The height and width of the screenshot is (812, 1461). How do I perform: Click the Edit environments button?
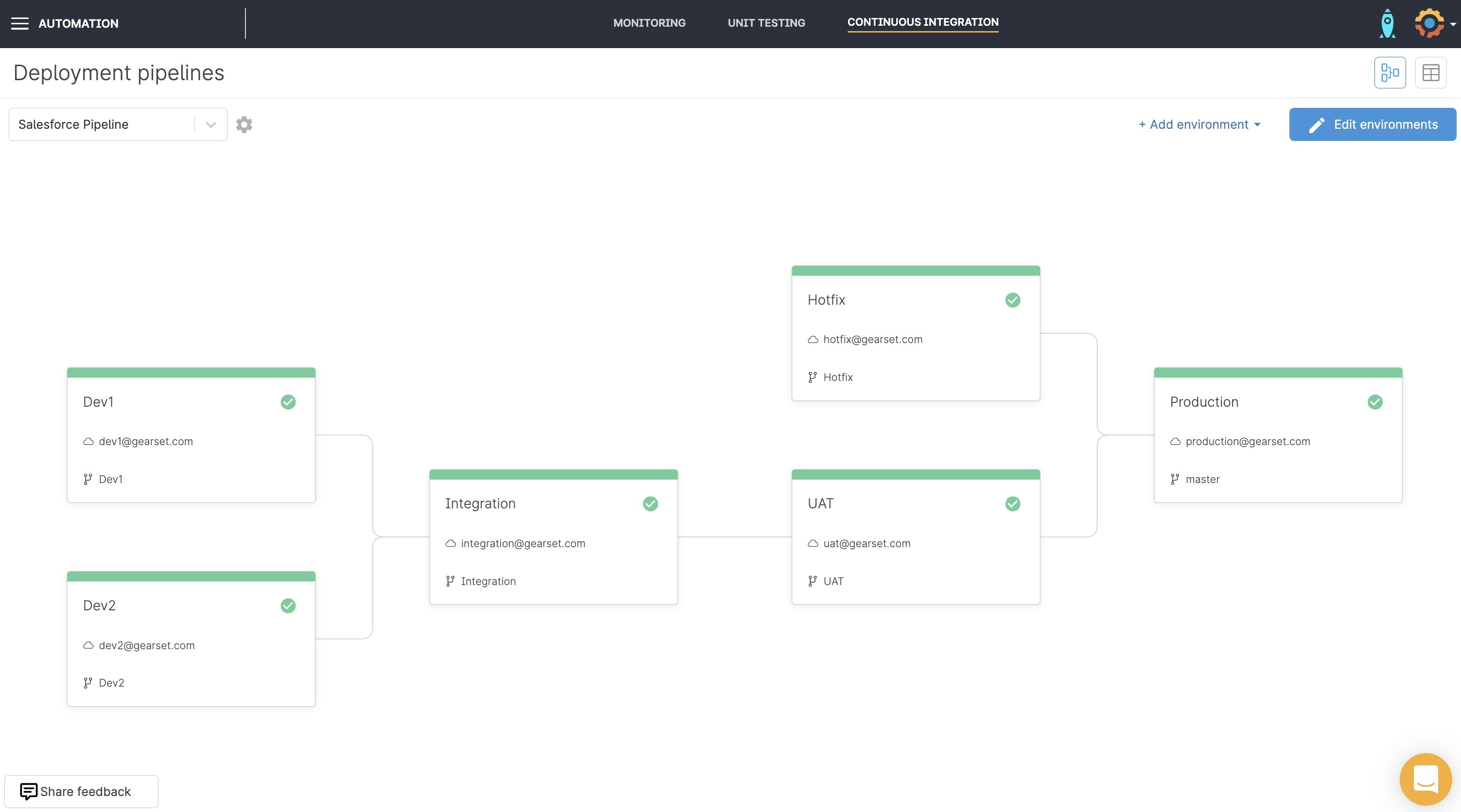[x=1373, y=124]
